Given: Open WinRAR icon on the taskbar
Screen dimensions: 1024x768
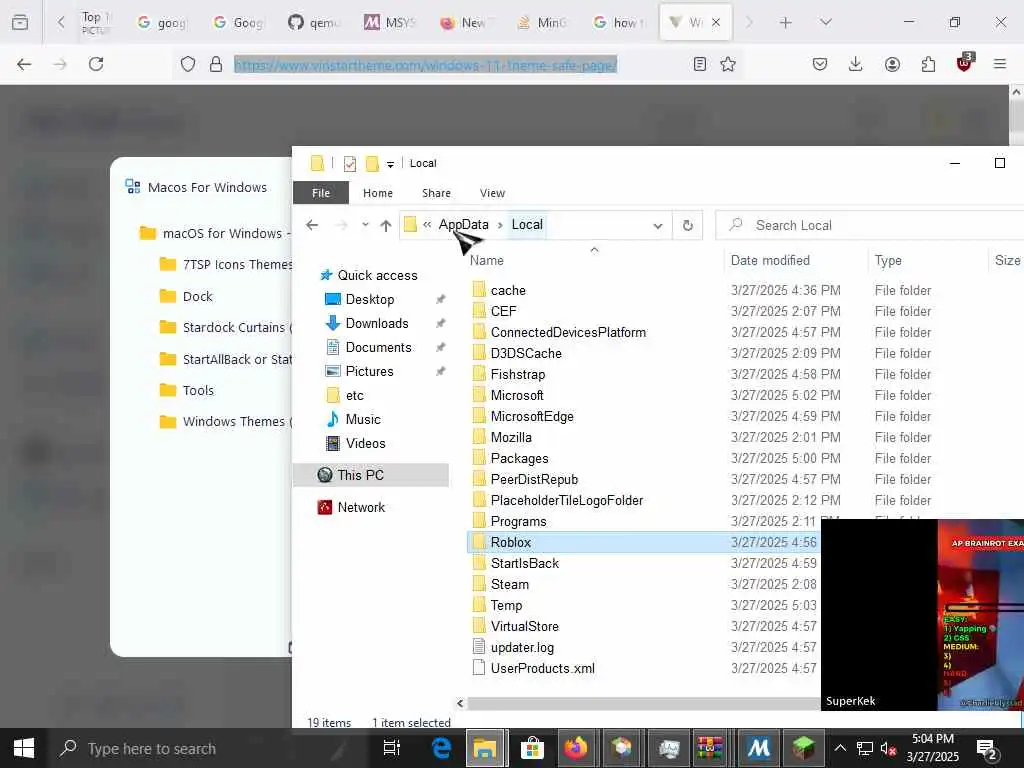Looking at the screenshot, I should [710, 748].
